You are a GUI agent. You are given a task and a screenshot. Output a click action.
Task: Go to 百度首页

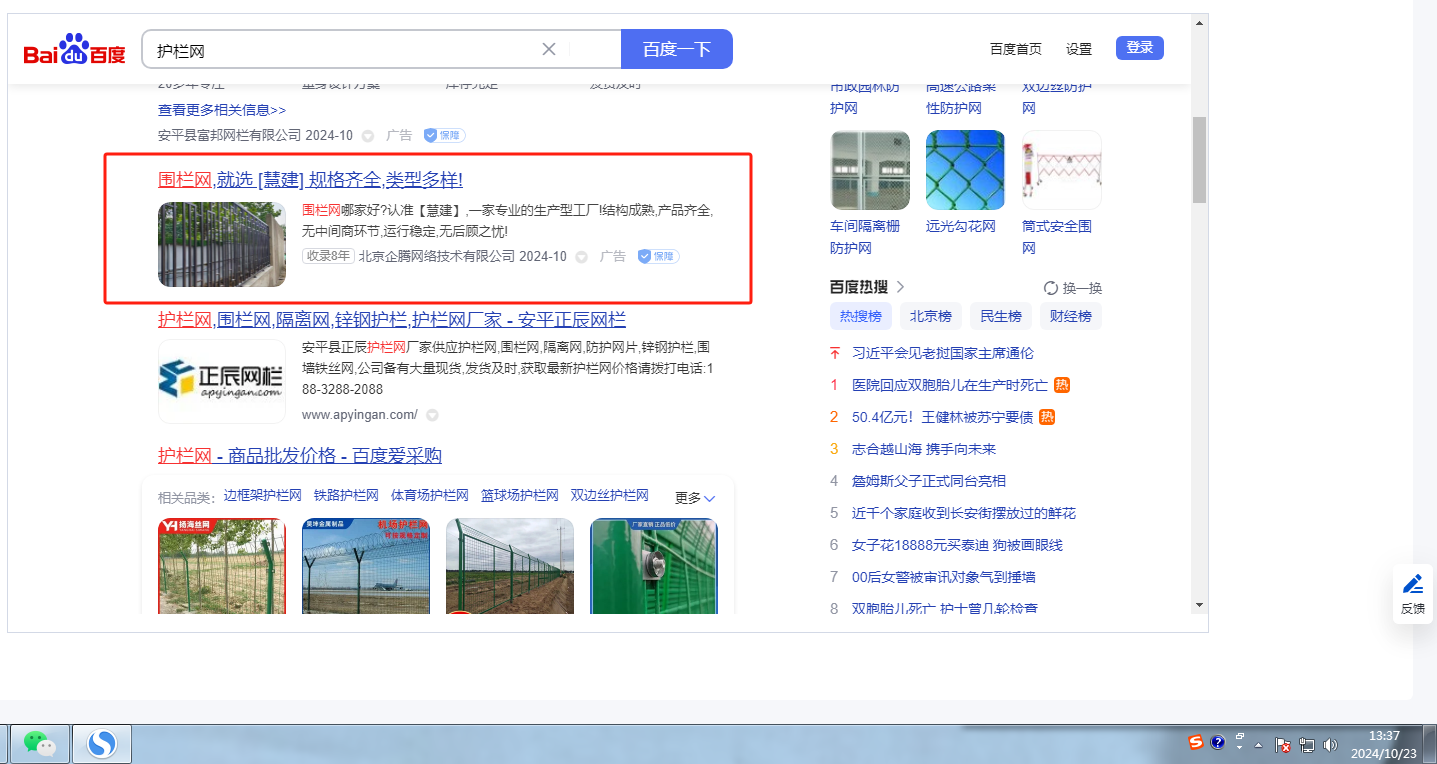pos(1016,49)
